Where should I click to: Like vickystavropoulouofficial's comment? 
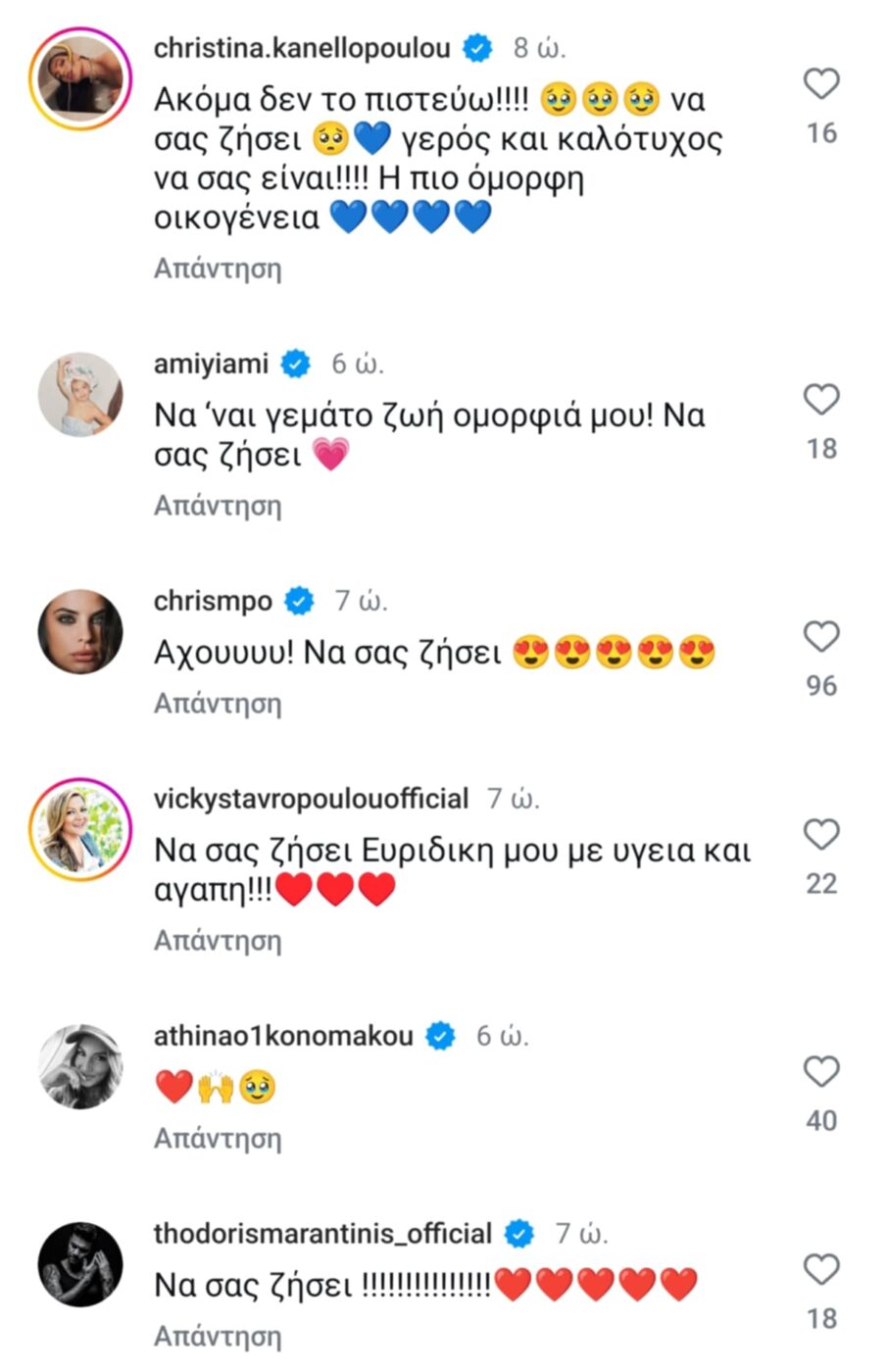(821, 835)
